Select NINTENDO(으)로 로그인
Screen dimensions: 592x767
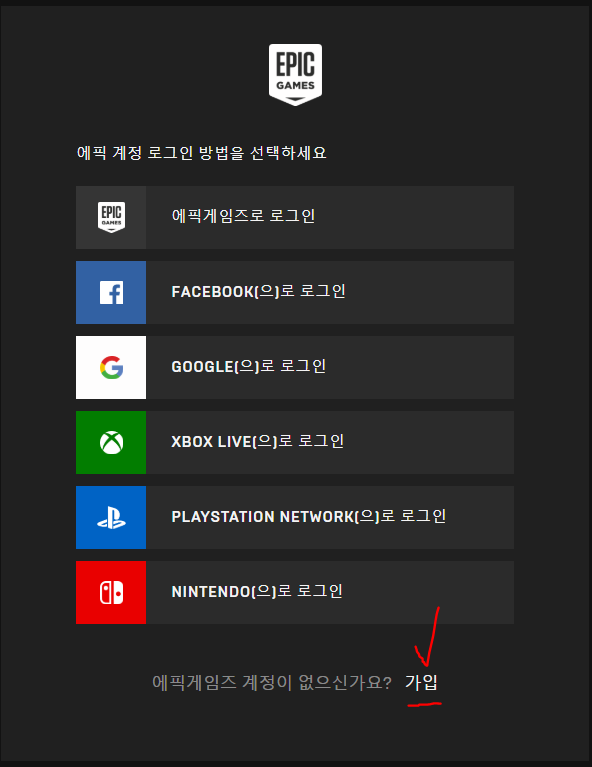tap(295, 592)
